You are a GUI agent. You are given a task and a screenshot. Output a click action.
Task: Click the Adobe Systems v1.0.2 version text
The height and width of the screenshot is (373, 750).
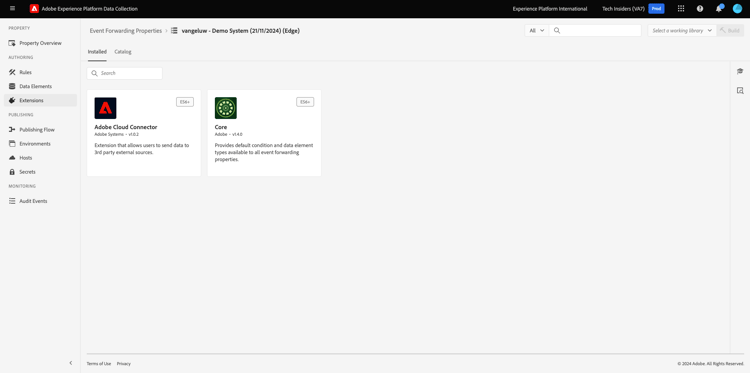(x=116, y=134)
